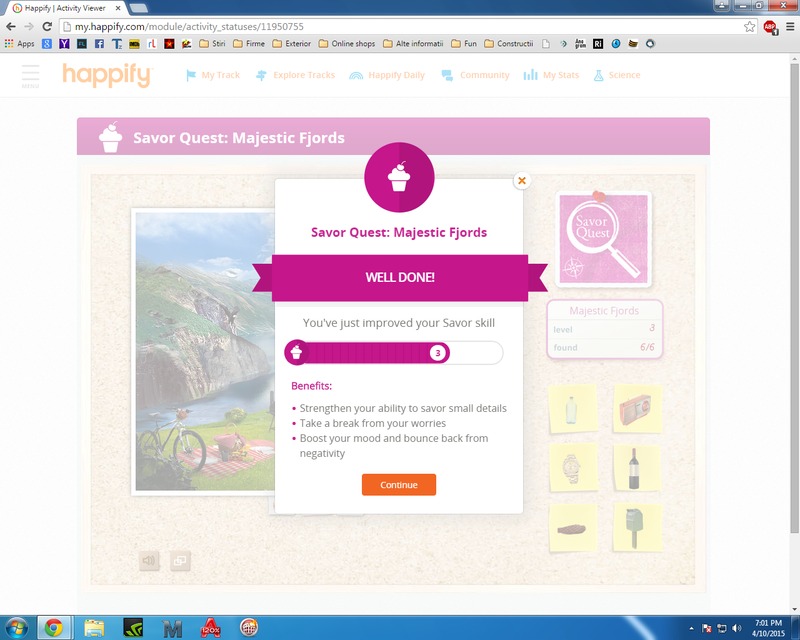Click the Majestic Fjords level info panel
The image size is (800, 640).
coord(604,329)
